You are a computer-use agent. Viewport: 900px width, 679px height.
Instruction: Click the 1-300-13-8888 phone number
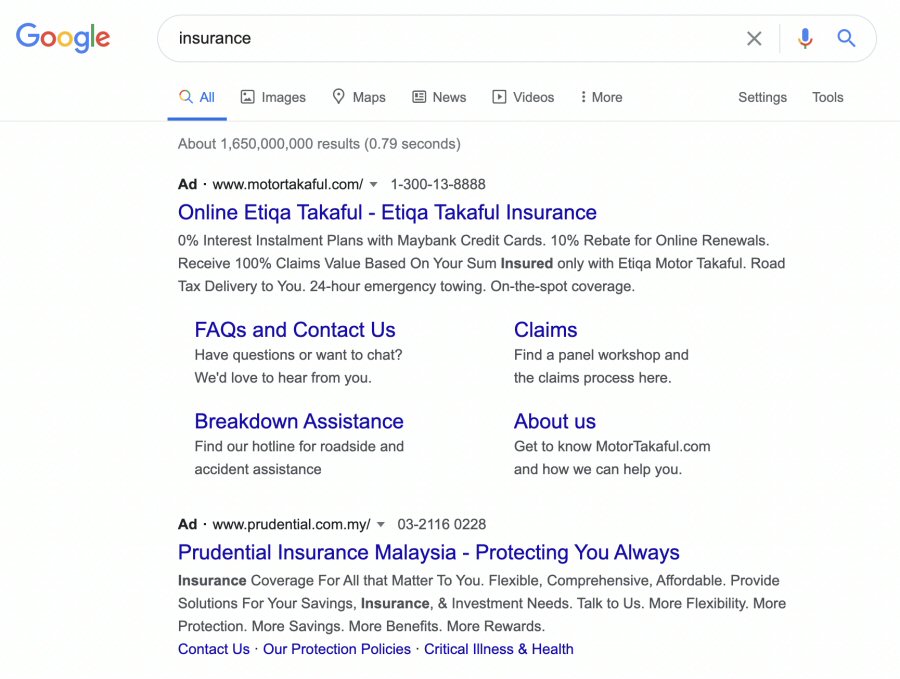pyautogui.click(x=438, y=184)
